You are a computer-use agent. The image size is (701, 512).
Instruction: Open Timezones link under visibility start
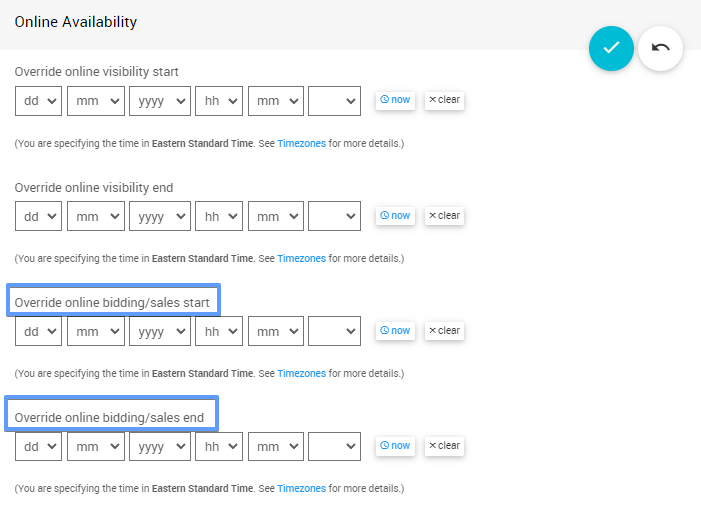301,144
